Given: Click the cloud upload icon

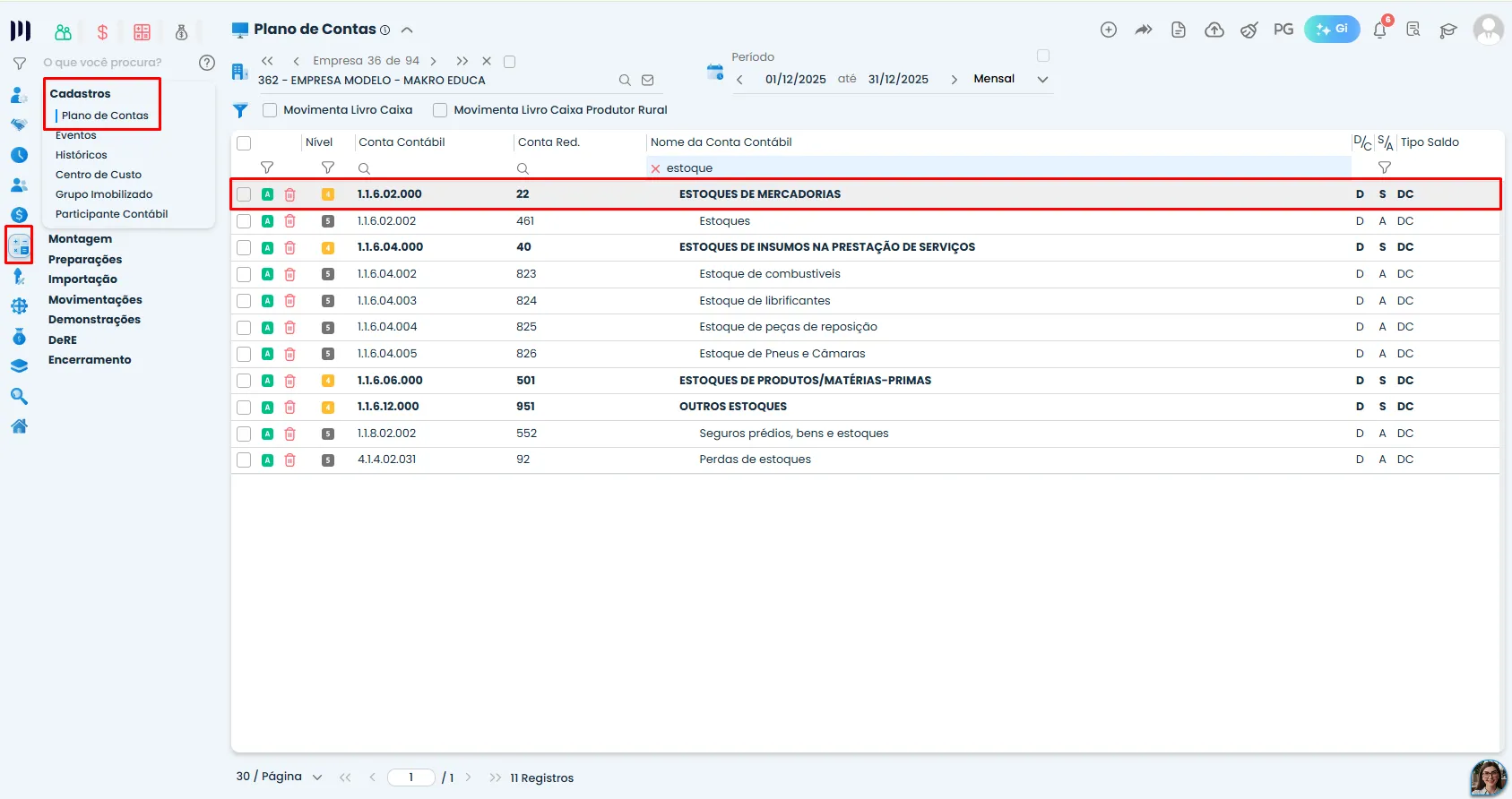Looking at the screenshot, I should pyautogui.click(x=1214, y=30).
